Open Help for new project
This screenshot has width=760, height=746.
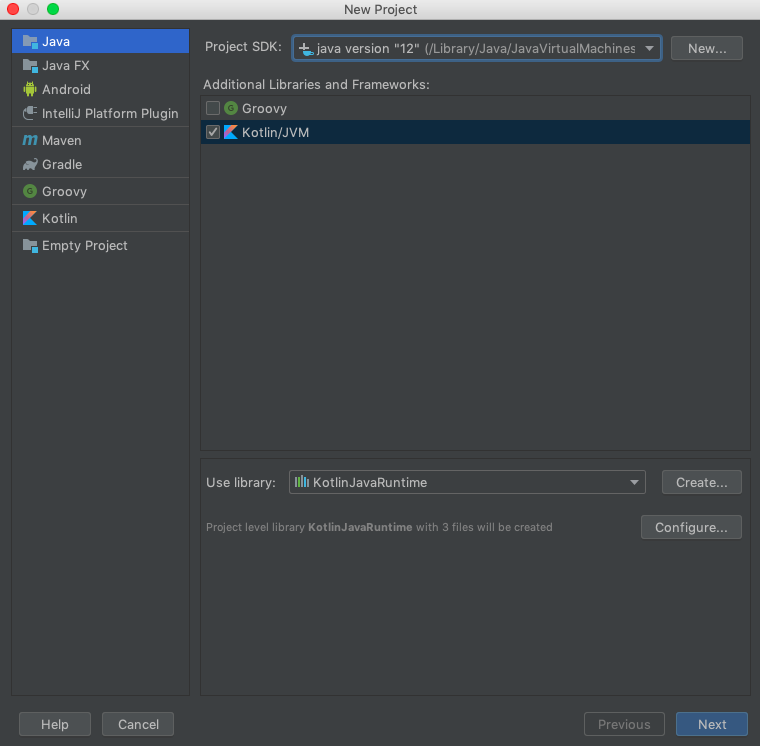(x=55, y=724)
